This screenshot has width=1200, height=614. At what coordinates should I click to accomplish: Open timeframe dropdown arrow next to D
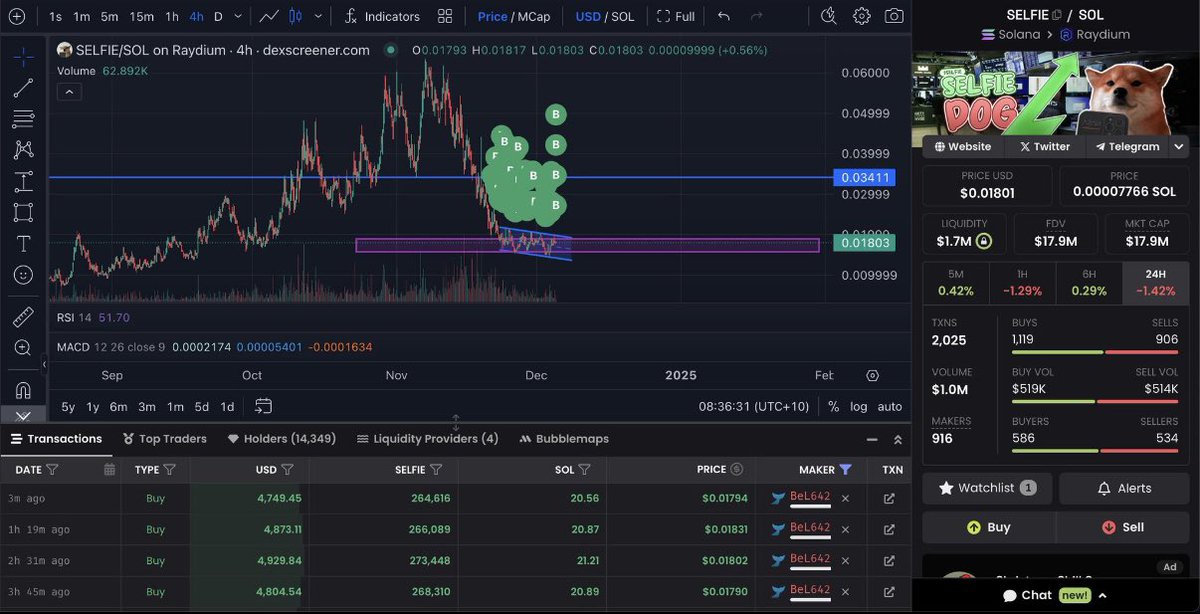[x=238, y=16]
